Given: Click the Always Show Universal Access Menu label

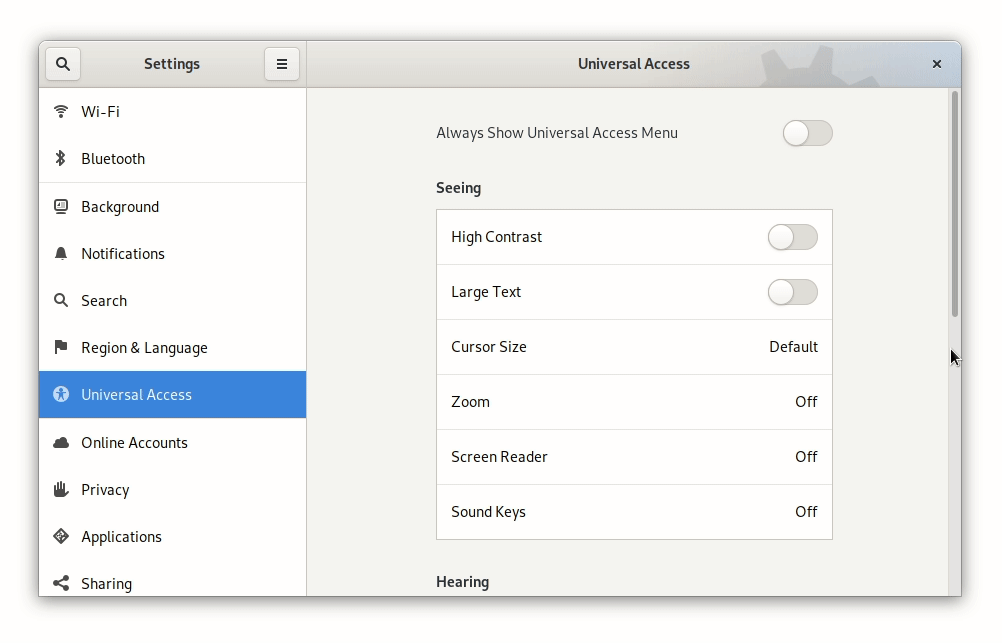Looking at the screenshot, I should (x=557, y=133).
